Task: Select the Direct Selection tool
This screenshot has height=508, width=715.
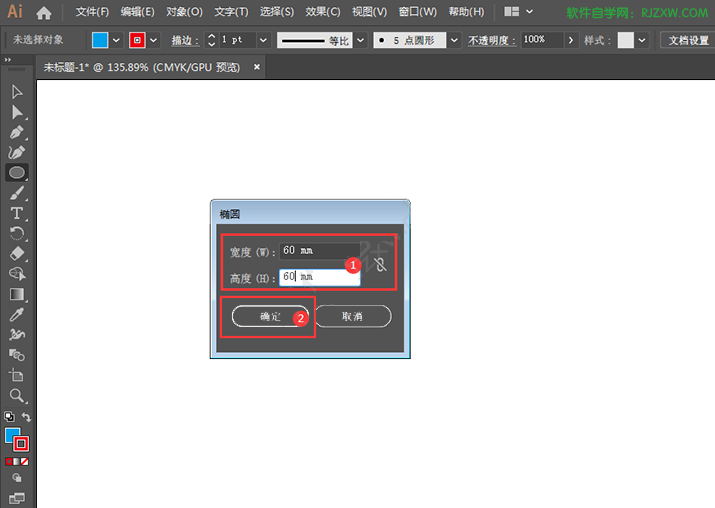Action: pyautogui.click(x=17, y=112)
